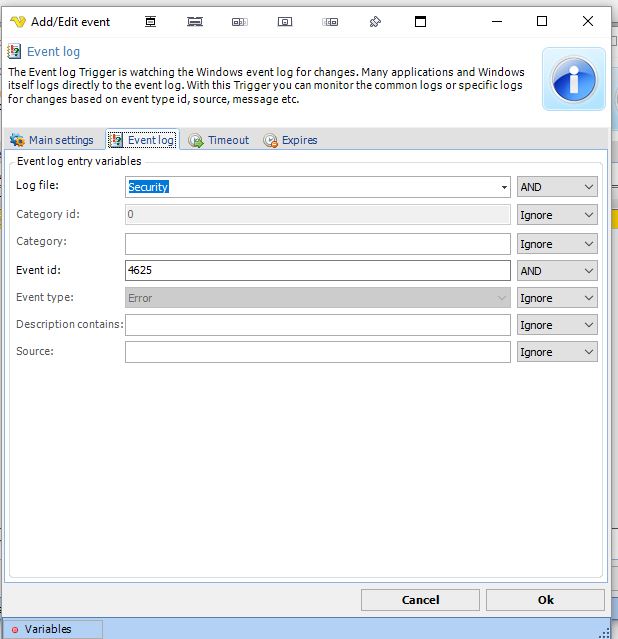Confirm the event with the Ok button
Image resolution: width=618 pixels, height=639 pixels.
tap(545, 600)
